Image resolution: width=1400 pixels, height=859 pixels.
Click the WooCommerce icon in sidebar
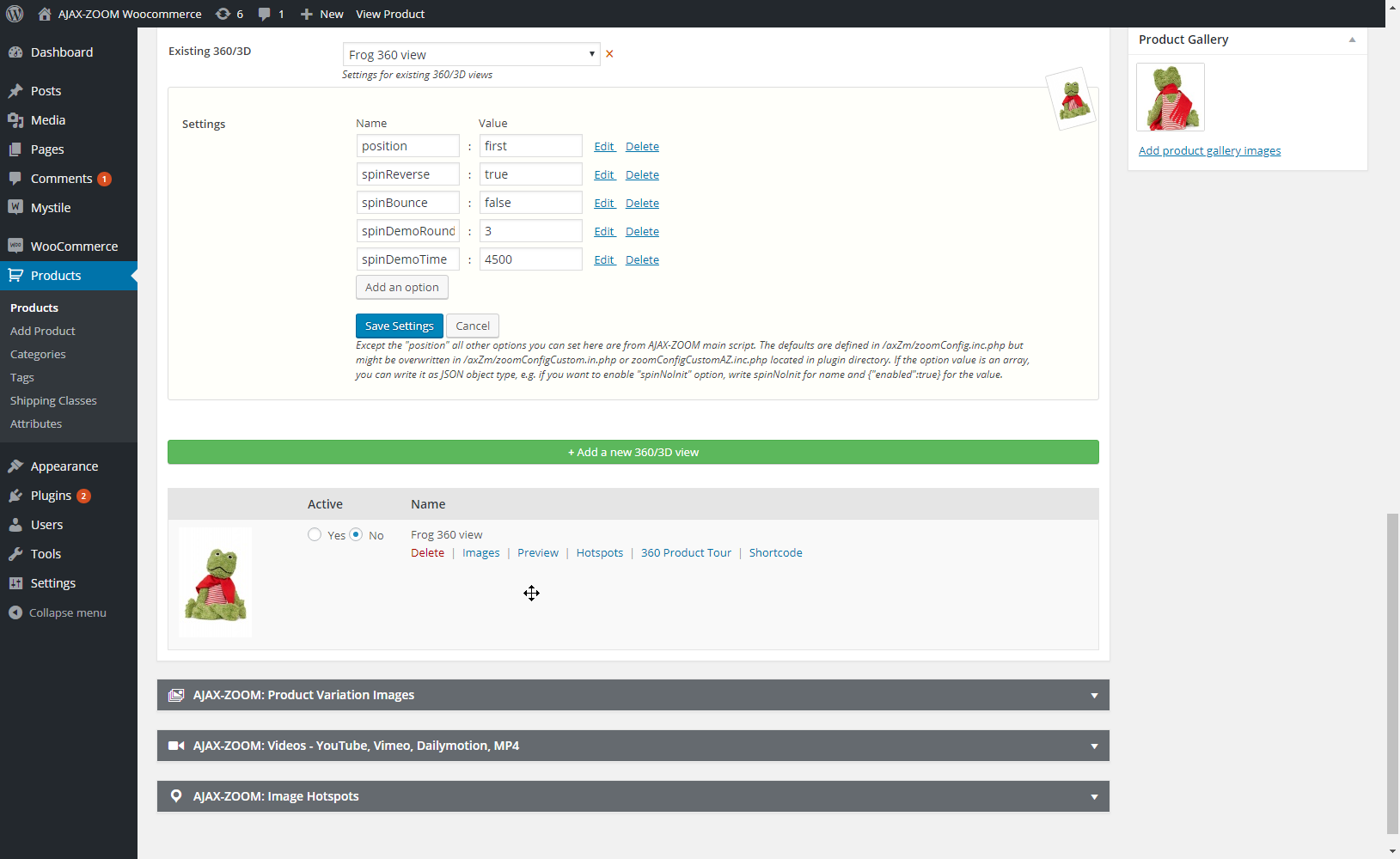(x=15, y=247)
